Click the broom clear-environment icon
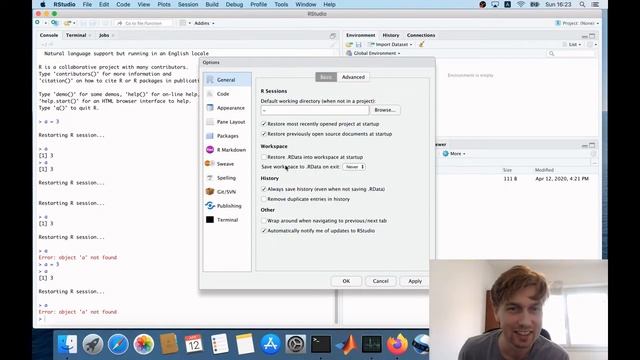 pos(422,44)
